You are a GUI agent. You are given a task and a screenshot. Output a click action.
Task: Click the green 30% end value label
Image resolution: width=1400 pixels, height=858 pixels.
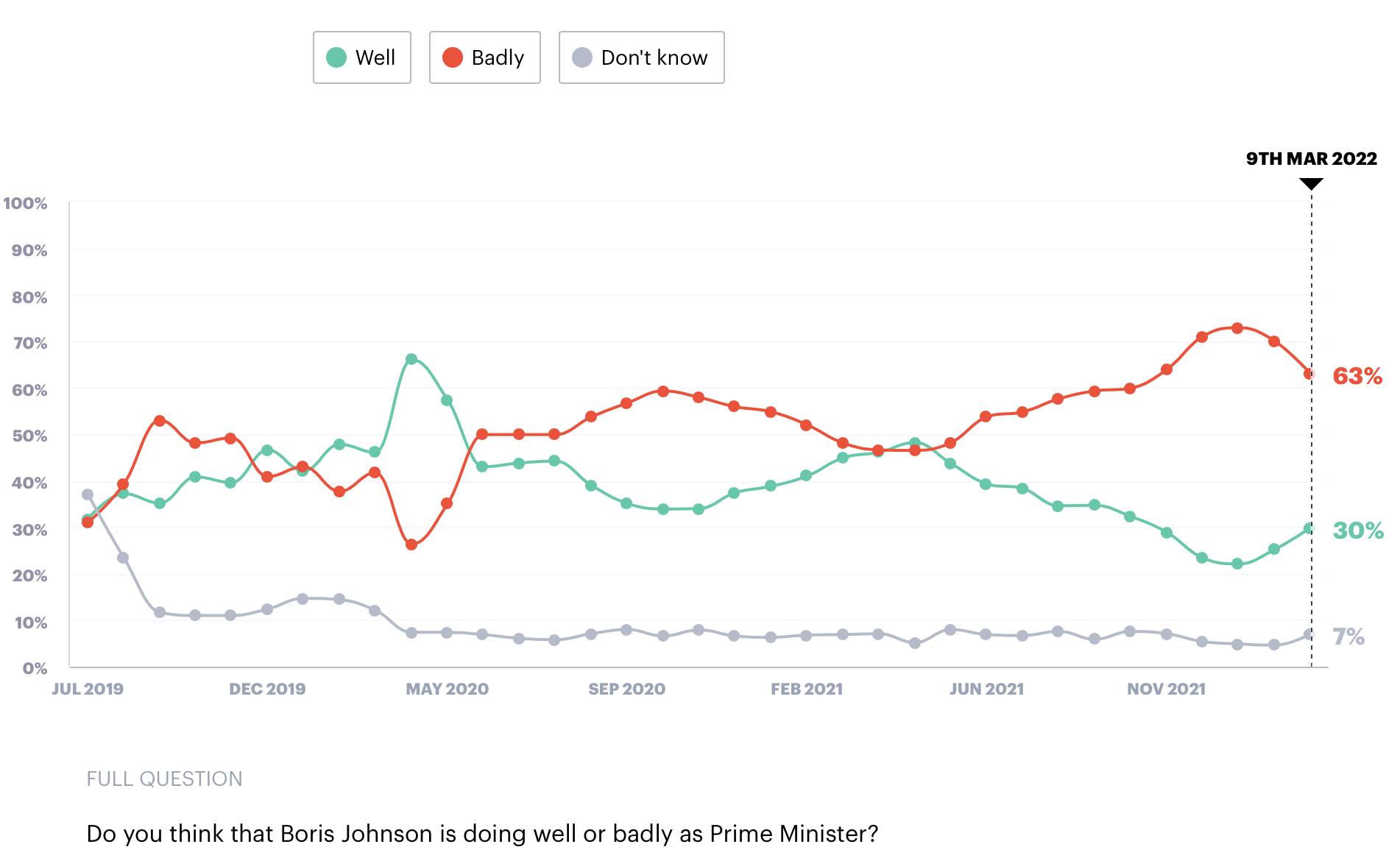1357,530
